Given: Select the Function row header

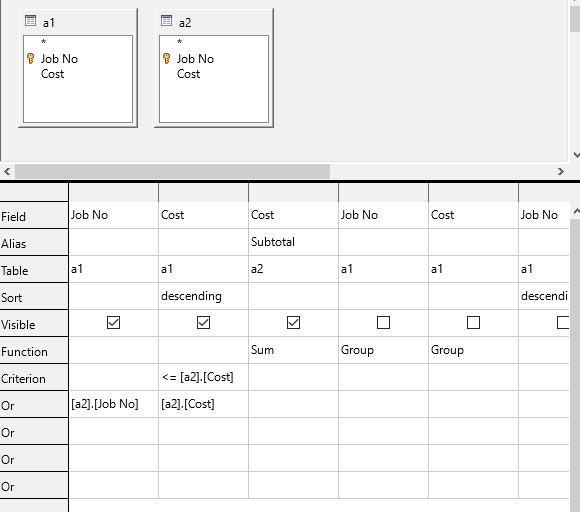Looking at the screenshot, I should pos(34,350).
